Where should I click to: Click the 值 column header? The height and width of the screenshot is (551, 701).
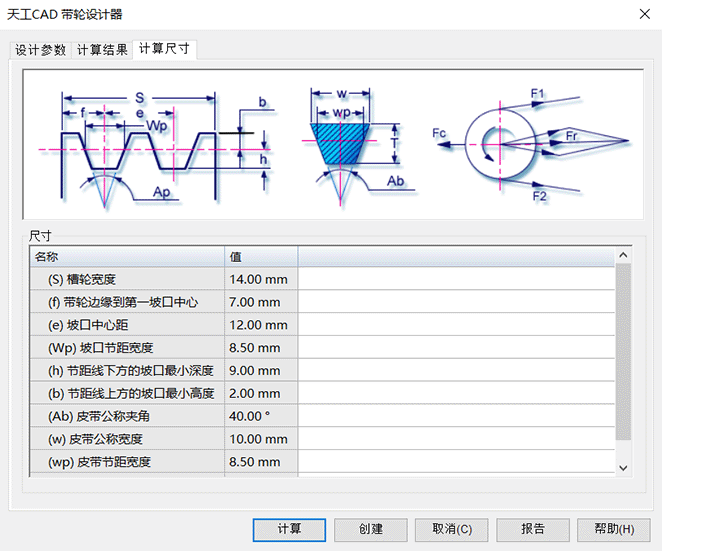point(261,257)
